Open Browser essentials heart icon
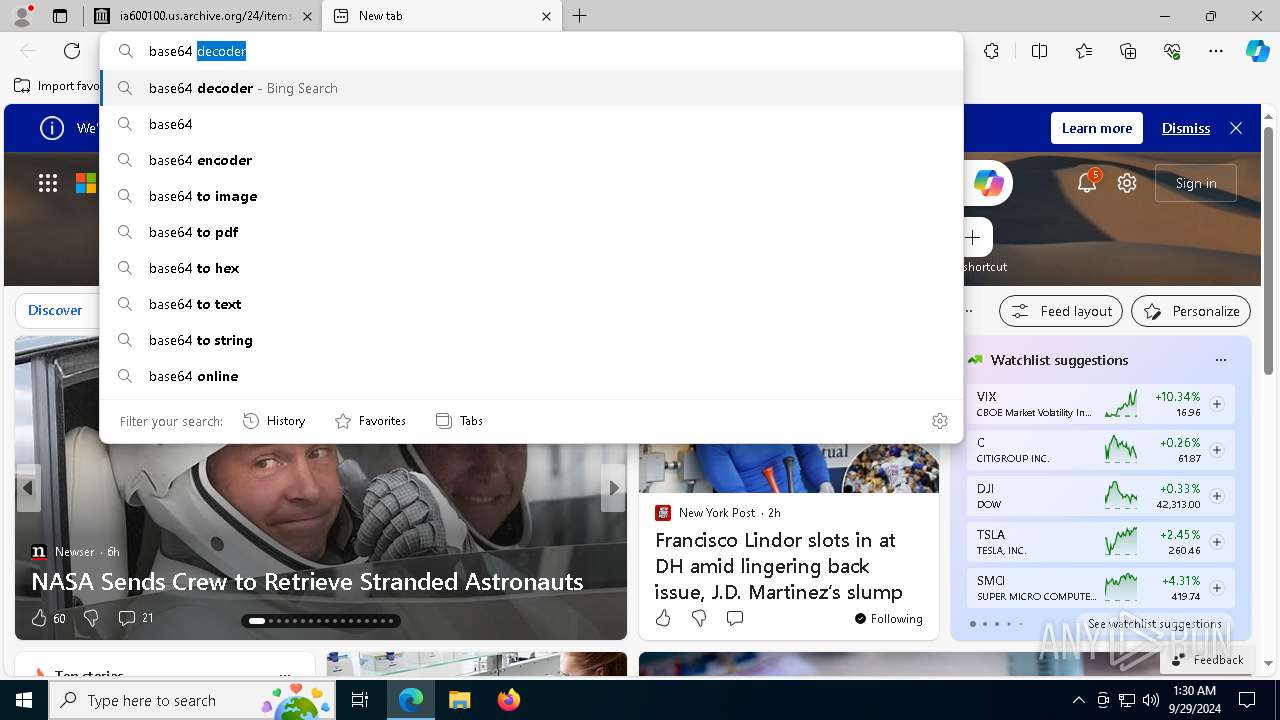Image resolution: width=1280 pixels, height=720 pixels. (1172, 51)
